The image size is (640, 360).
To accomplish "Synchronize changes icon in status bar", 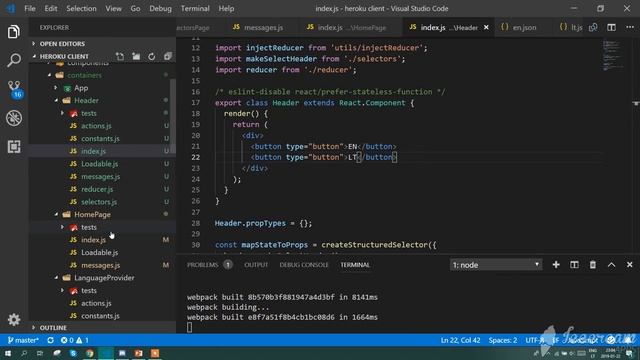I will (x=50, y=340).
